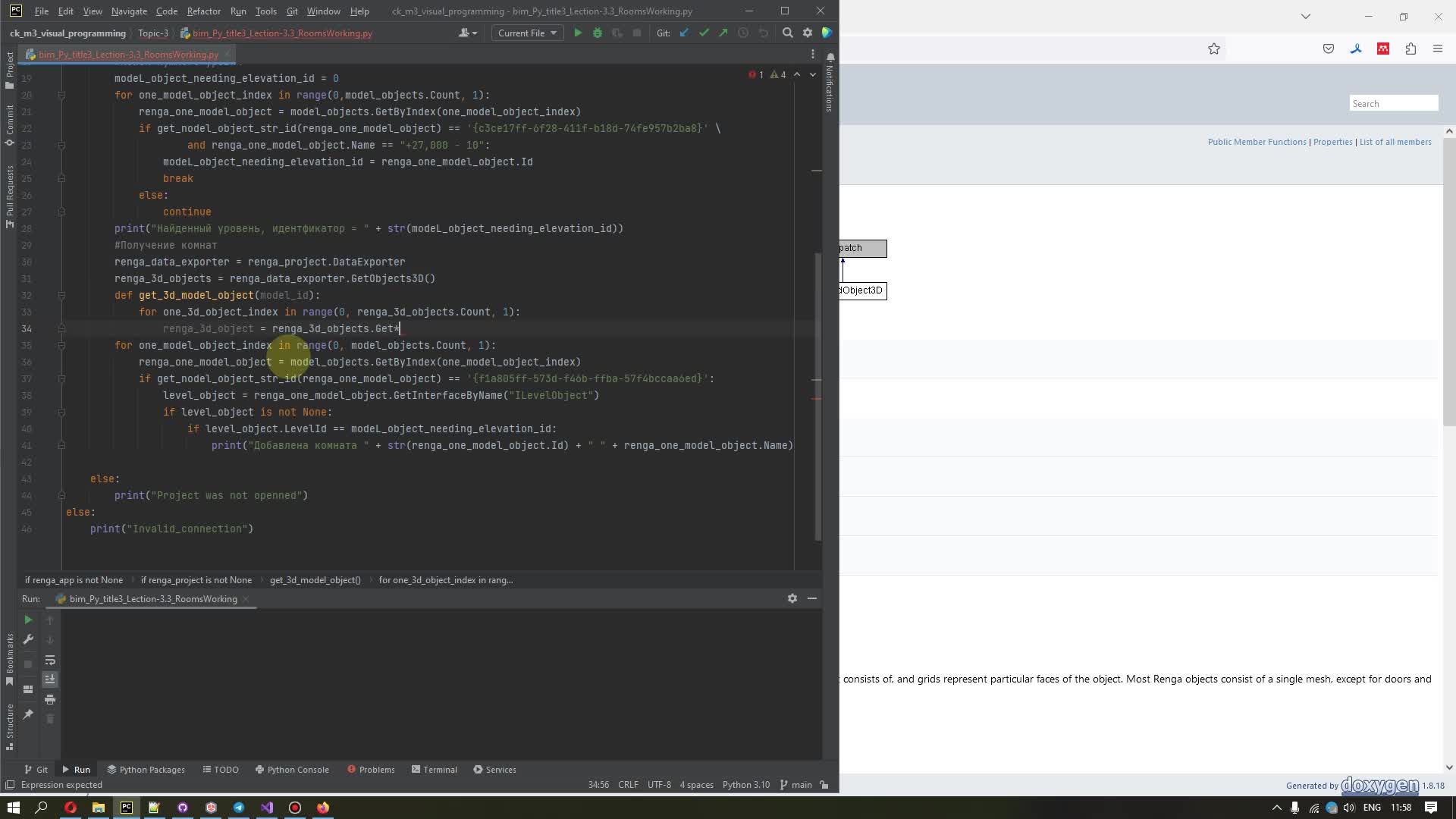The height and width of the screenshot is (819, 1456).
Task: Open the Code With Me icon
Action: click(x=827, y=33)
